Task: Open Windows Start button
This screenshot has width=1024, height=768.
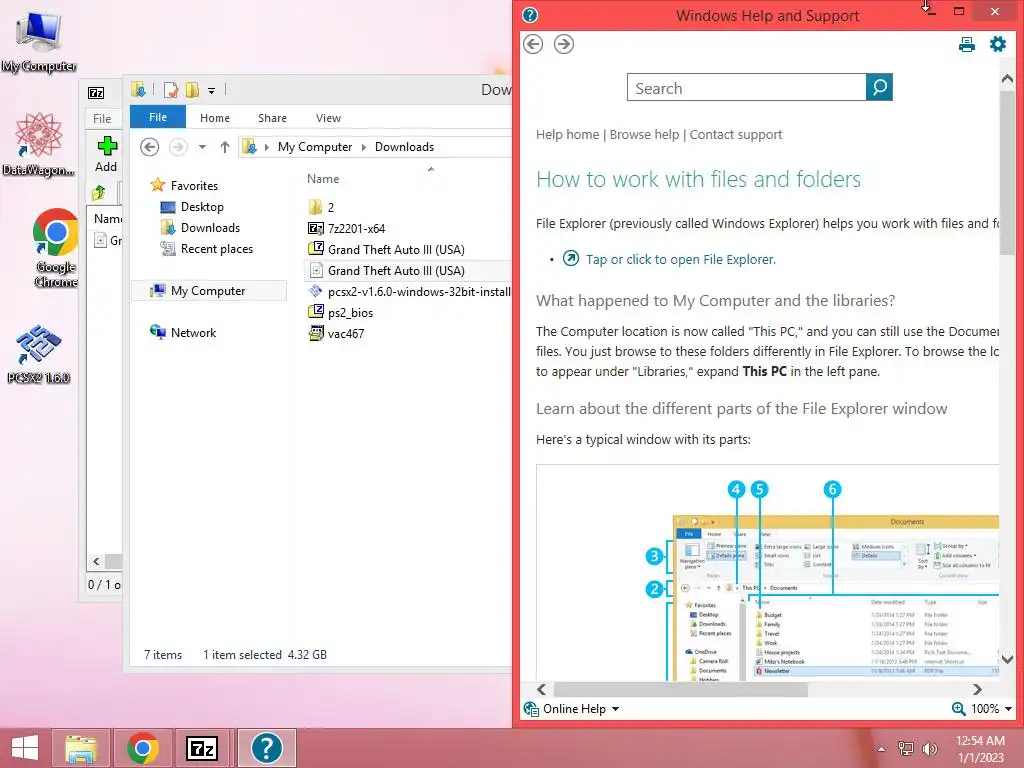Action: (x=24, y=748)
